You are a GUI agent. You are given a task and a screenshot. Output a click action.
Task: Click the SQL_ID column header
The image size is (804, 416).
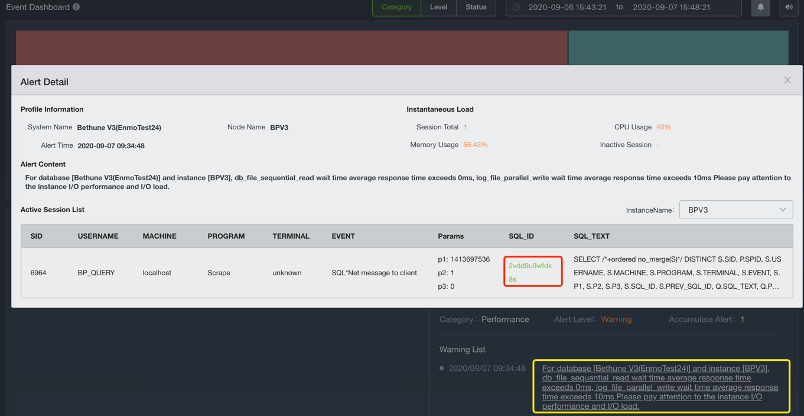522,236
